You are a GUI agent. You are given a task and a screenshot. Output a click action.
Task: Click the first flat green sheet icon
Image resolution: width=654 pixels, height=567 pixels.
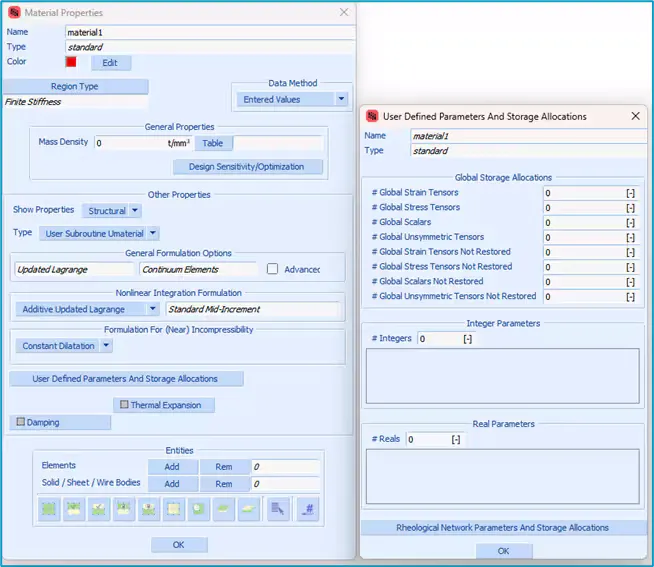click(x=224, y=509)
